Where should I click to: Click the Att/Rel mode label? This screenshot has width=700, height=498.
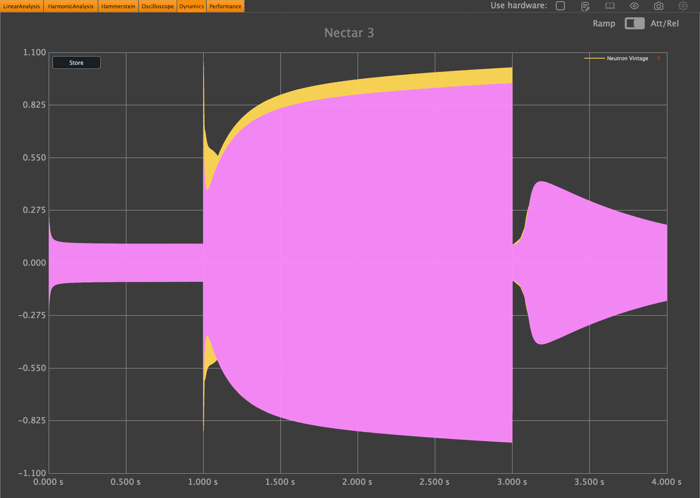(664, 24)
